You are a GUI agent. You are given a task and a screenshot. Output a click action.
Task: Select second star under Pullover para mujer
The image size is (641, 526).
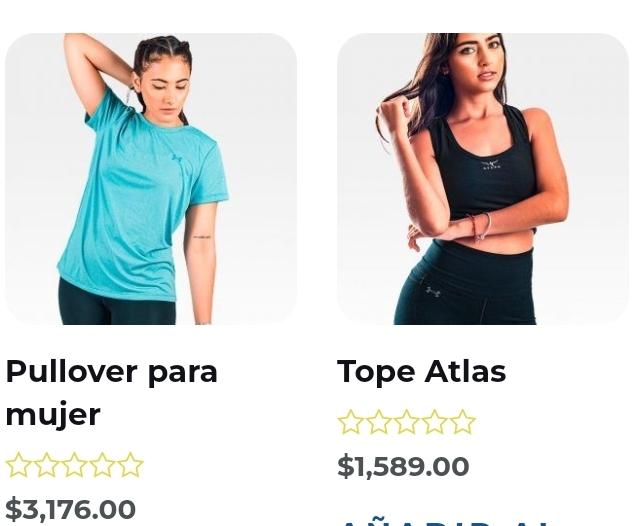point(47,465)
